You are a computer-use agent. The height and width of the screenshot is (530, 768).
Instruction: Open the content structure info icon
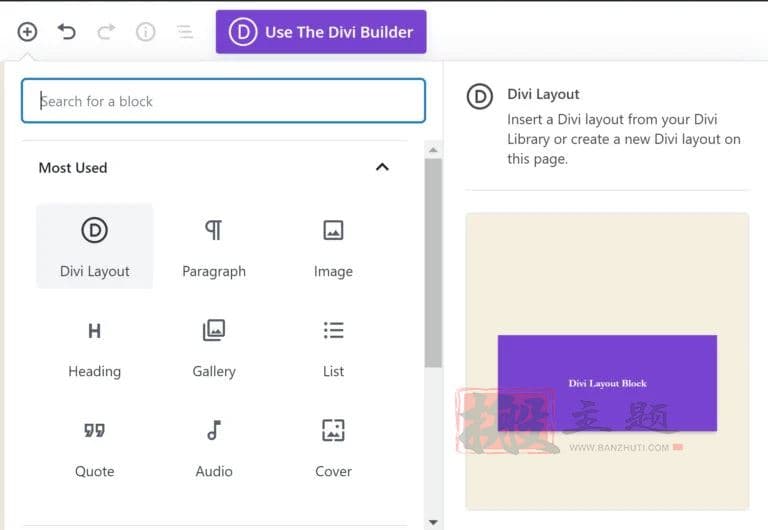pyautogui.click(x=145, y=32)
